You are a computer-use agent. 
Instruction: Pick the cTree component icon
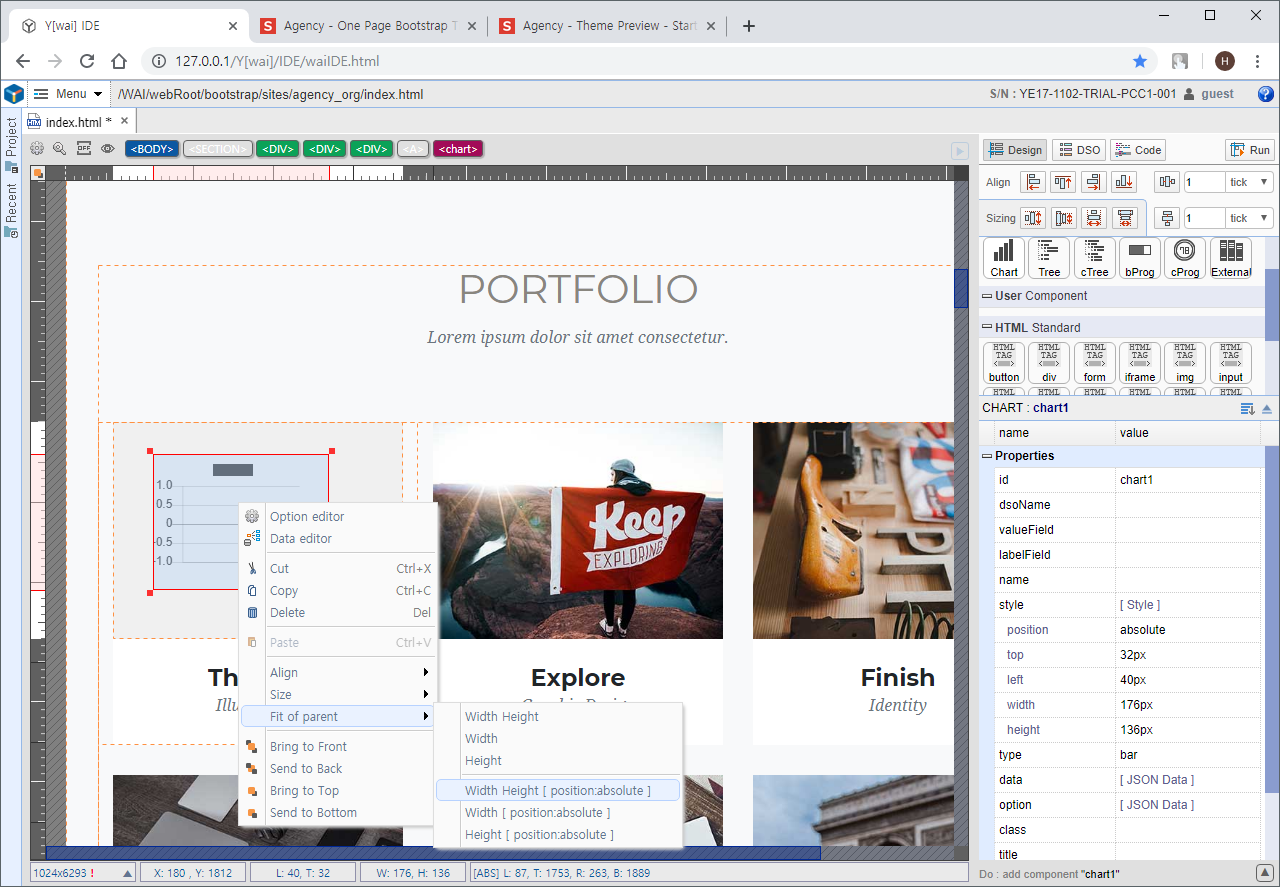click(x=1094, y=257)
